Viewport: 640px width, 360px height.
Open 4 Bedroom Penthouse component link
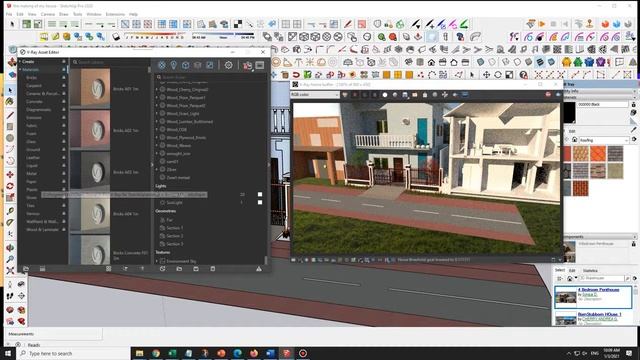[x=598, y=289]
